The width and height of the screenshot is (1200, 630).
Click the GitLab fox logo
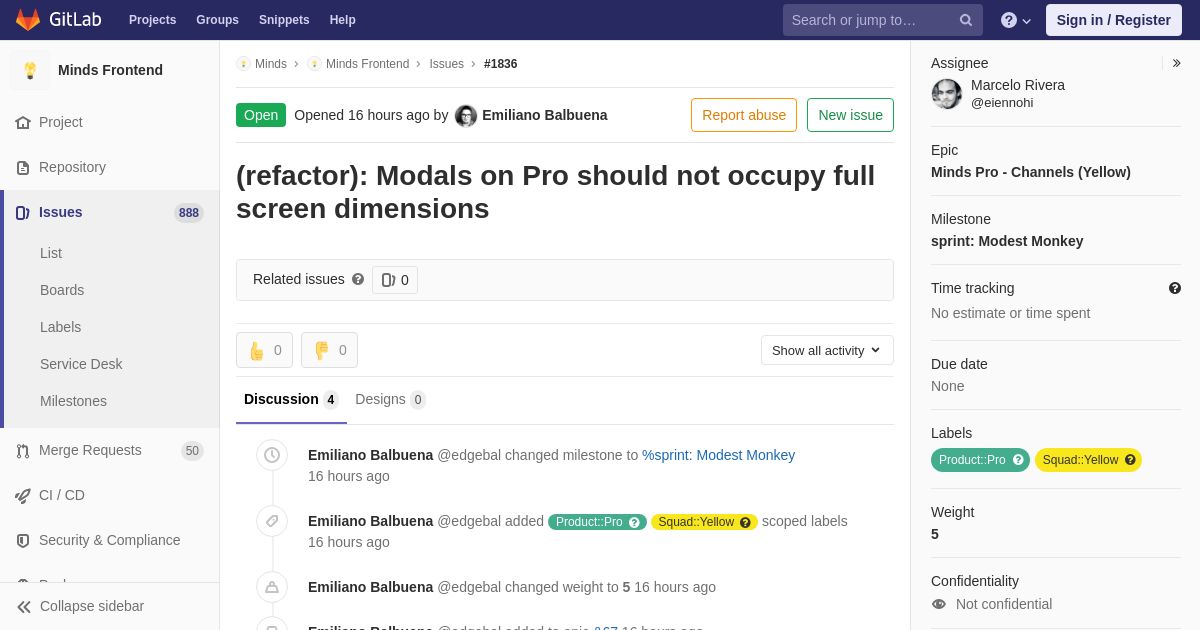(x=28, y=20)
